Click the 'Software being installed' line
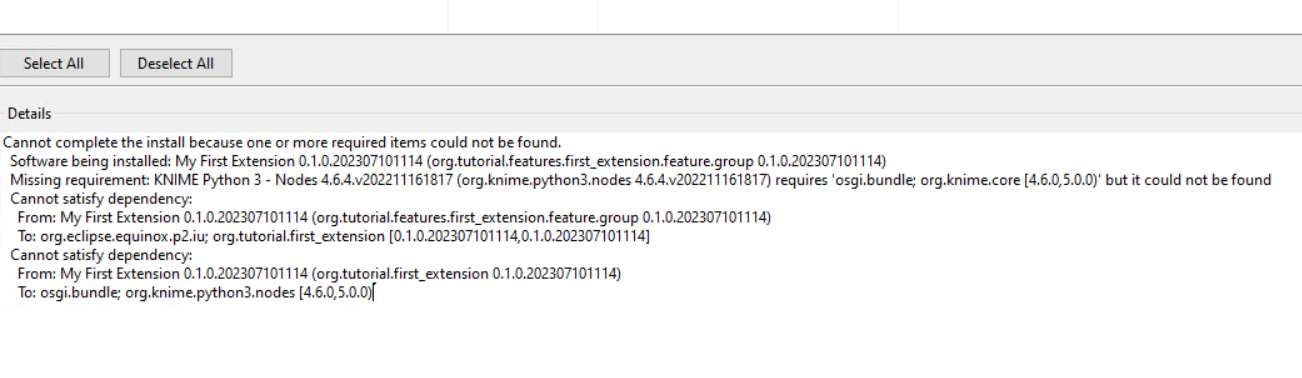Image resolution: width=1302 pixels, height=378 pixels. tap(448, 161)
